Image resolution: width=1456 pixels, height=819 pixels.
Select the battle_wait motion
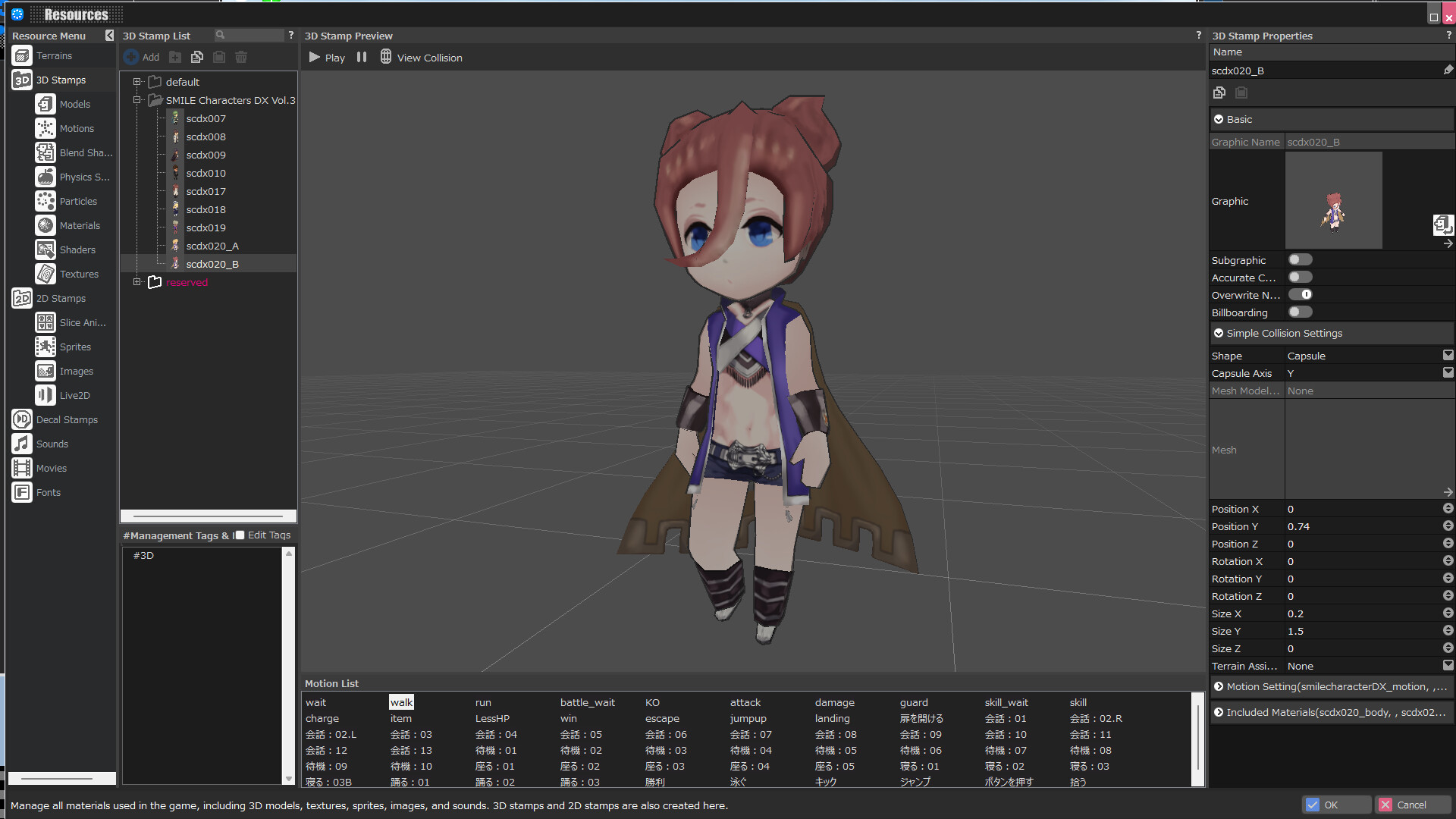coord(588,703)
